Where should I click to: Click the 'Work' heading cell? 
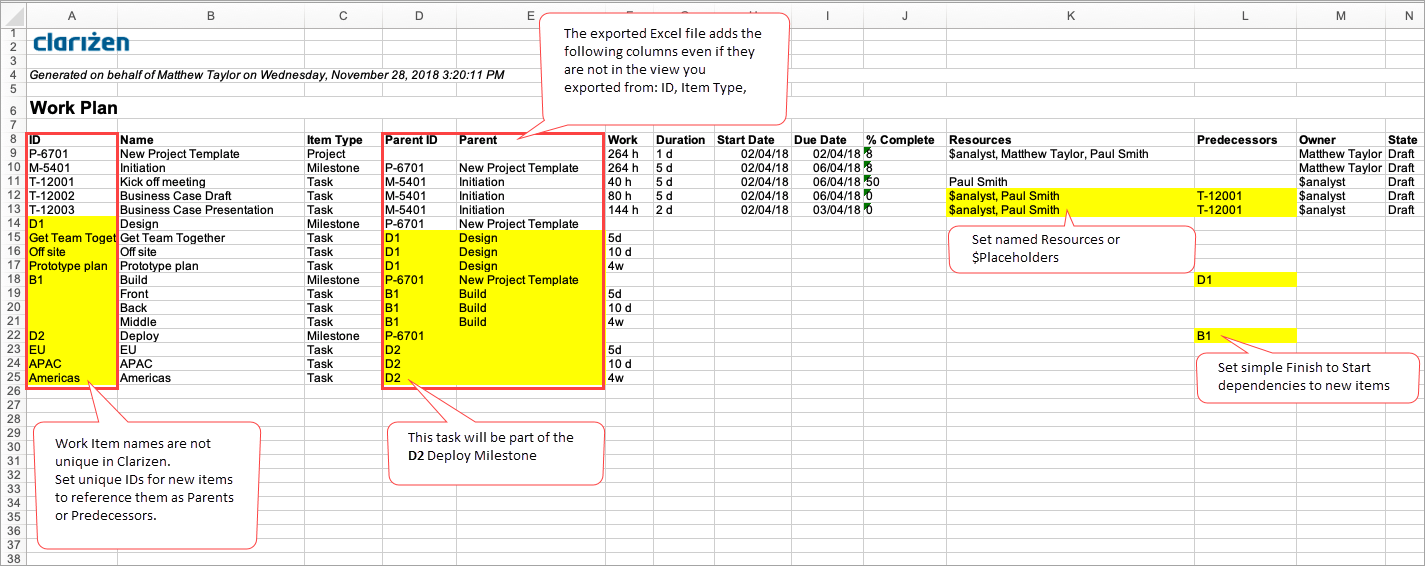click(629, 140)
